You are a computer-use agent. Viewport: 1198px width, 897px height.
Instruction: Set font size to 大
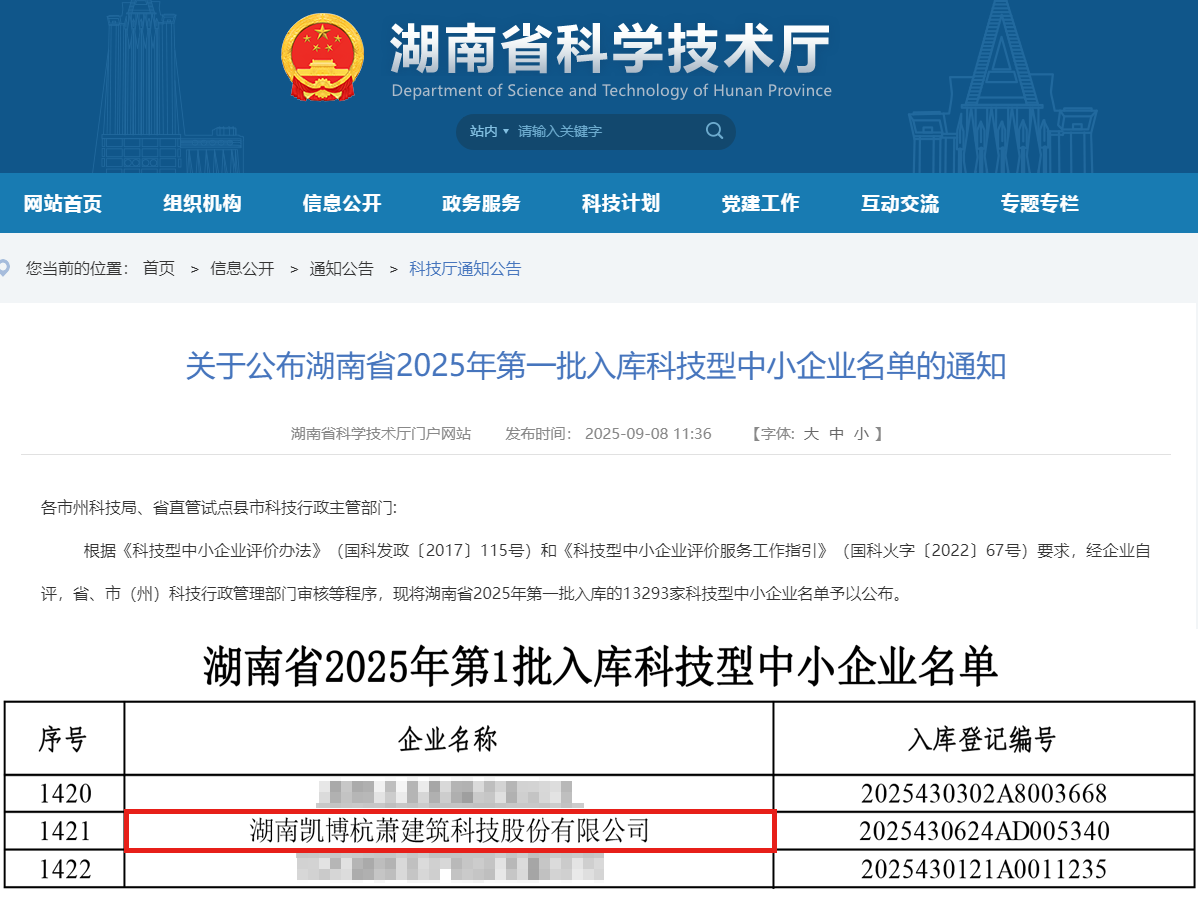tap(811, 434)
